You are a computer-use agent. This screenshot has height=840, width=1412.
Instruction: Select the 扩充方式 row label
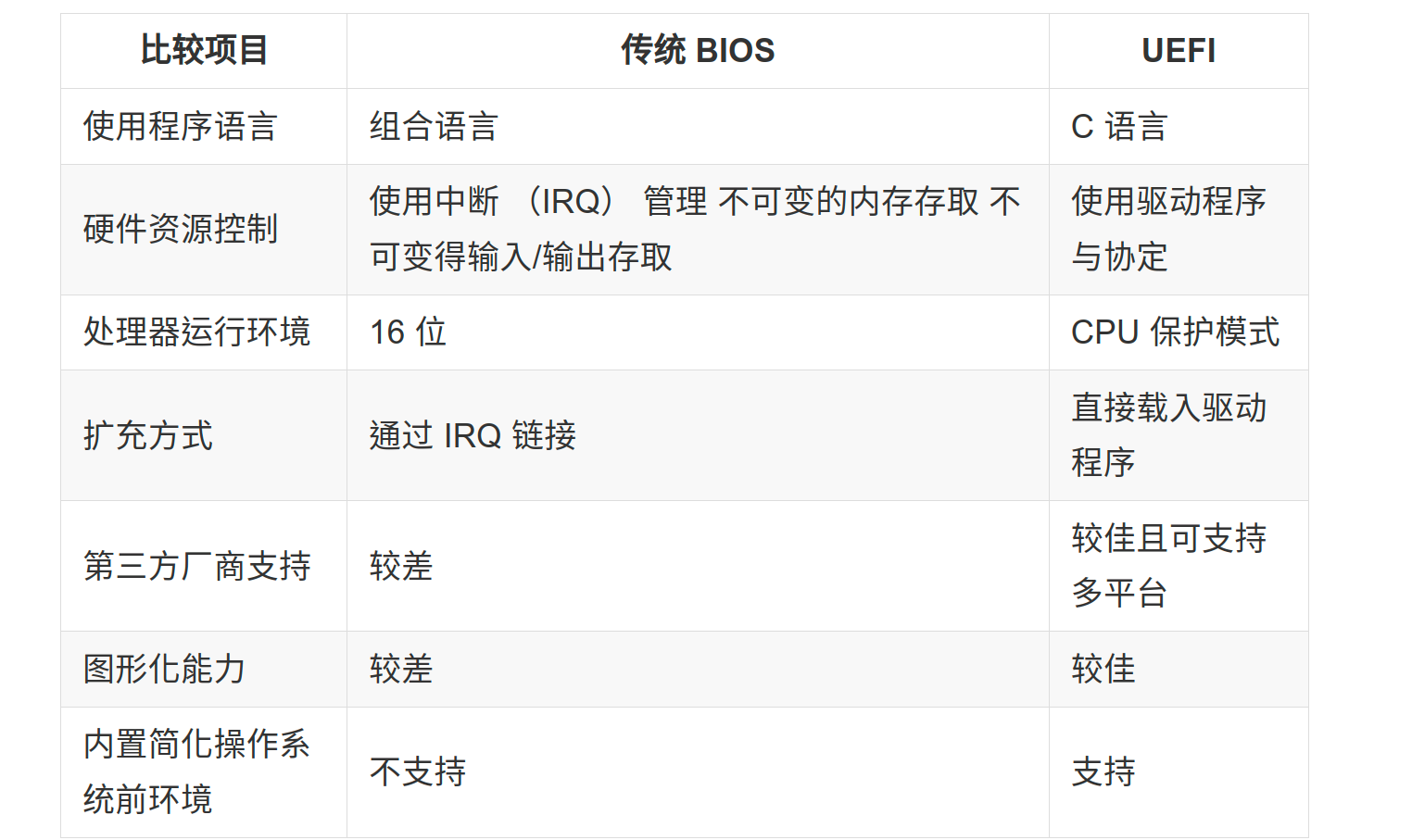pos(148,435)
